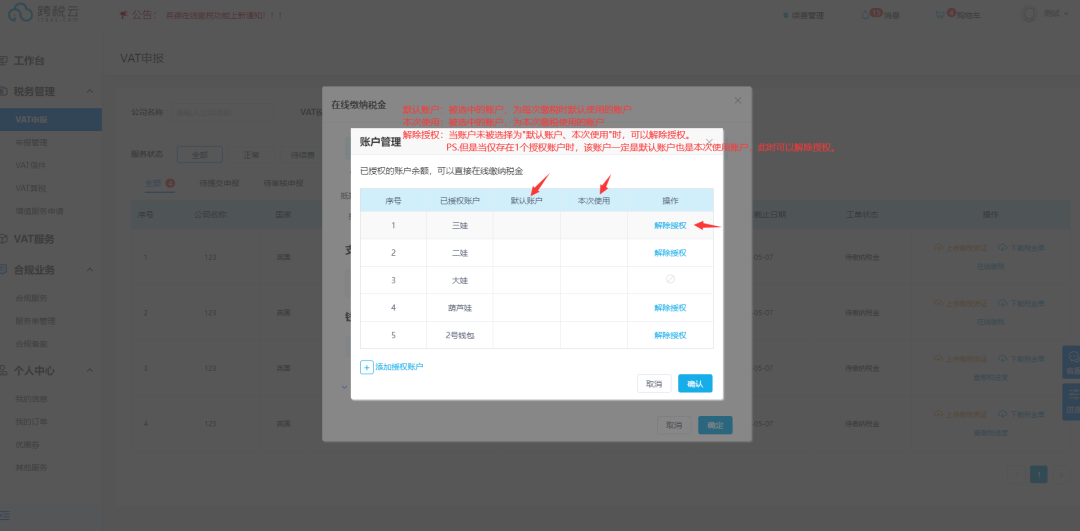
Task: Click 取消 in the 账户管理 dialog
Action: 654,384
